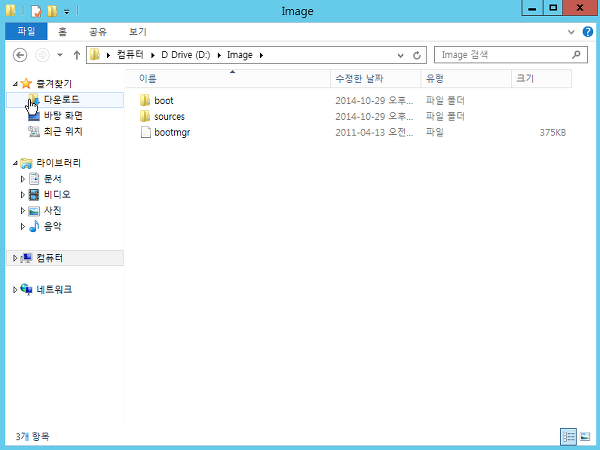Expand the 컴퓨터 tree node

[x=15, y=258]
